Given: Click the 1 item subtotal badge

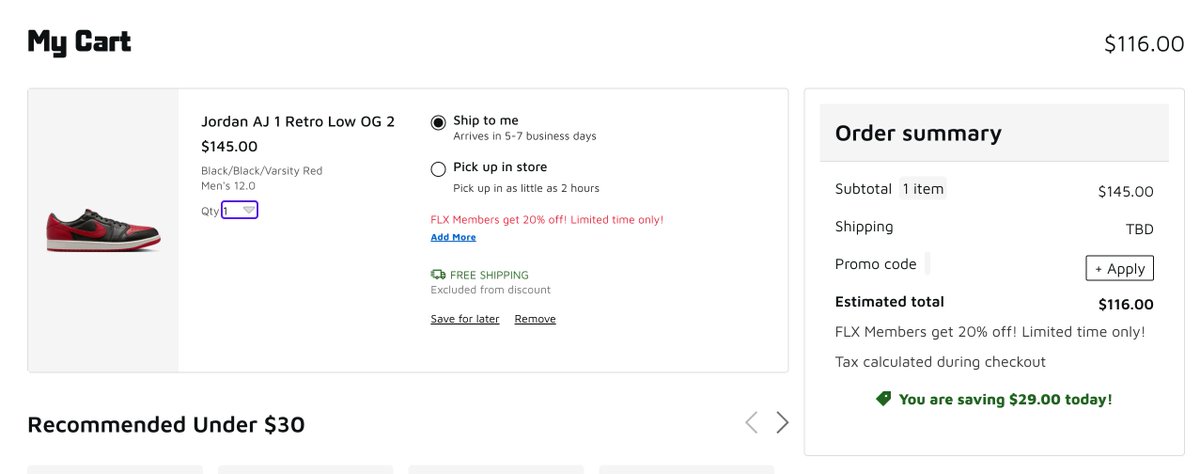Looking at the screenshot, I should click(x=922, y=189).
